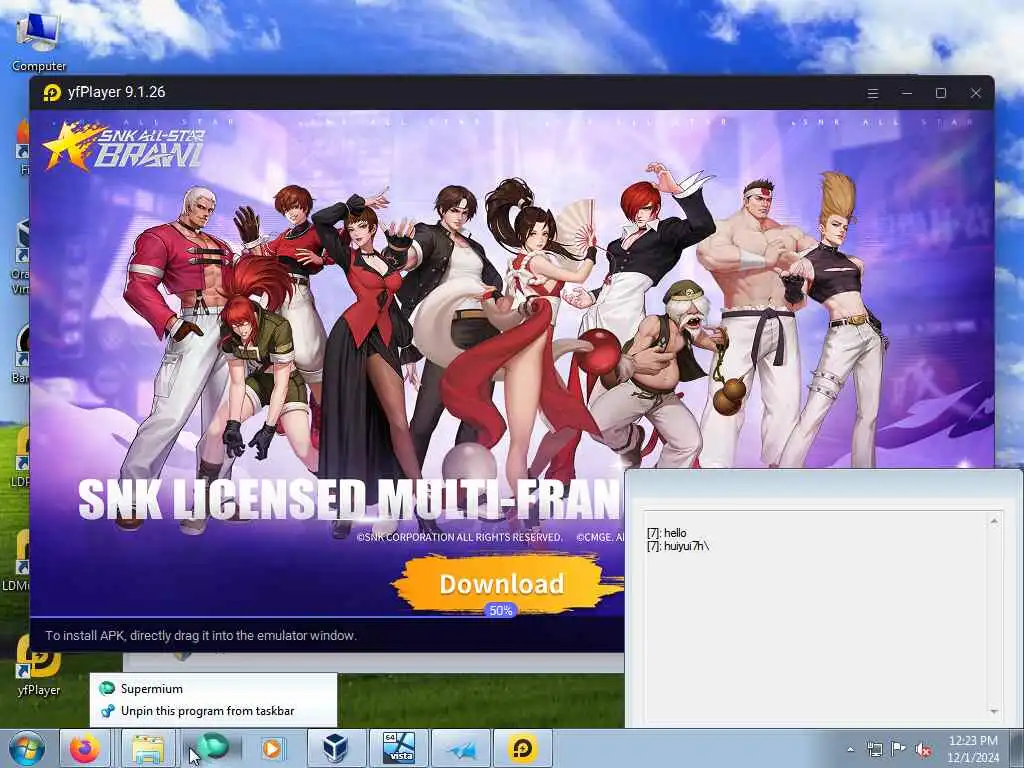The width and height of the screenshot is (1024, 768).
Task: Click the yfPlayer 9.1.26 title text
Action: coord(116,92)
